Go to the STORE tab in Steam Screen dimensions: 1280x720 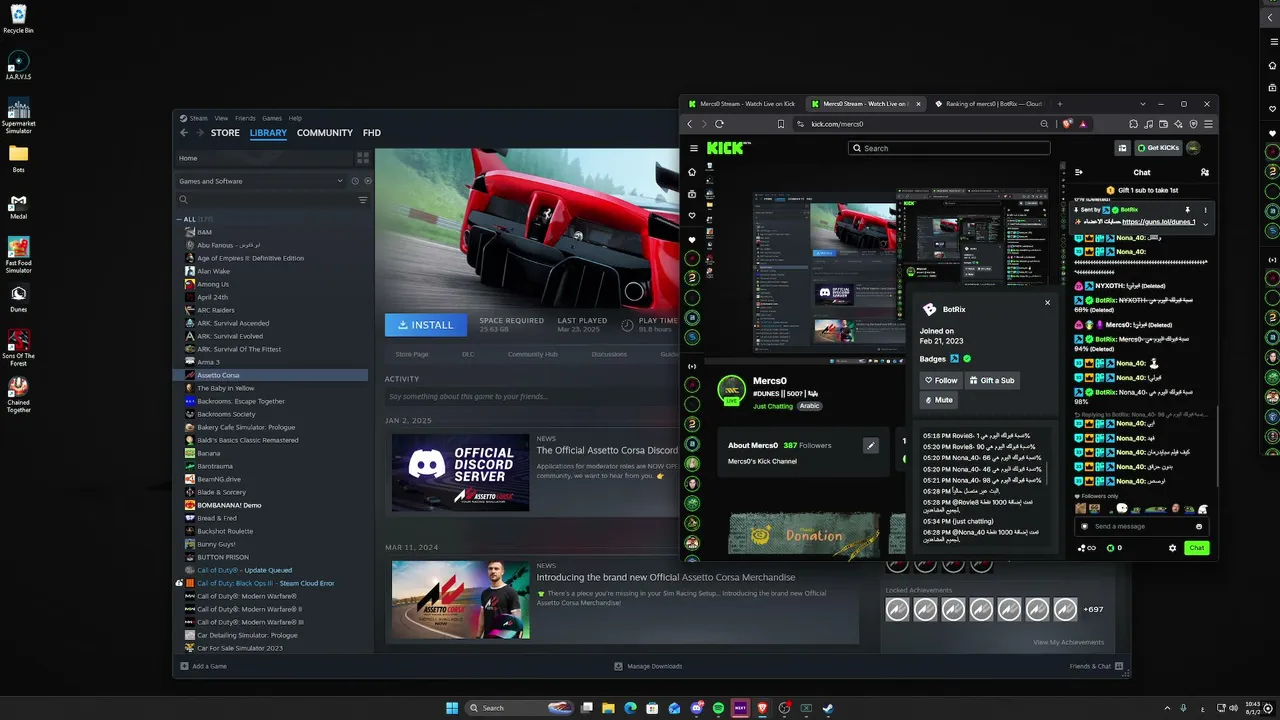225,133
